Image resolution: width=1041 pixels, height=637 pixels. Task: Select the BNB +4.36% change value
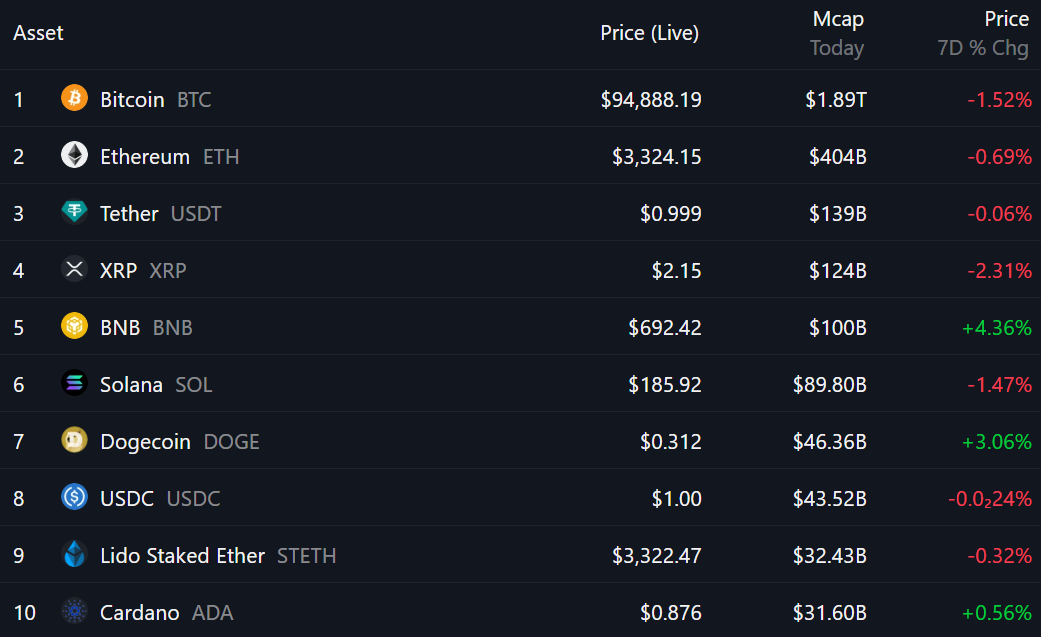[997, 327]
